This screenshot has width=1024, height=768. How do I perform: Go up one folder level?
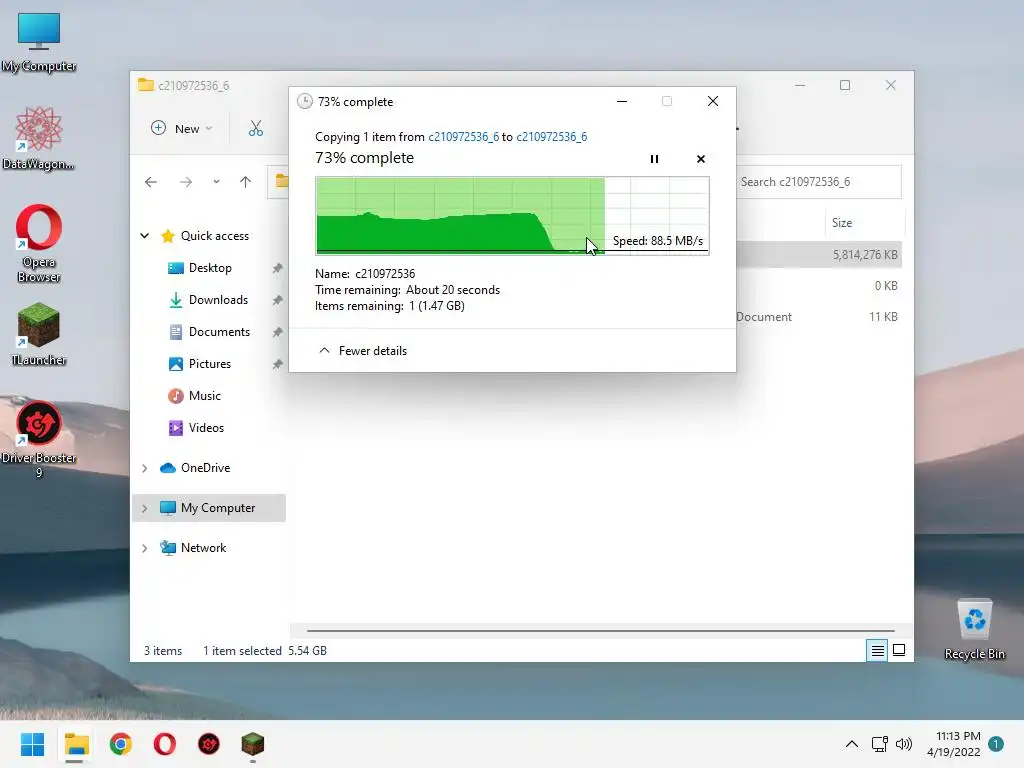click(x=246, y=182)
